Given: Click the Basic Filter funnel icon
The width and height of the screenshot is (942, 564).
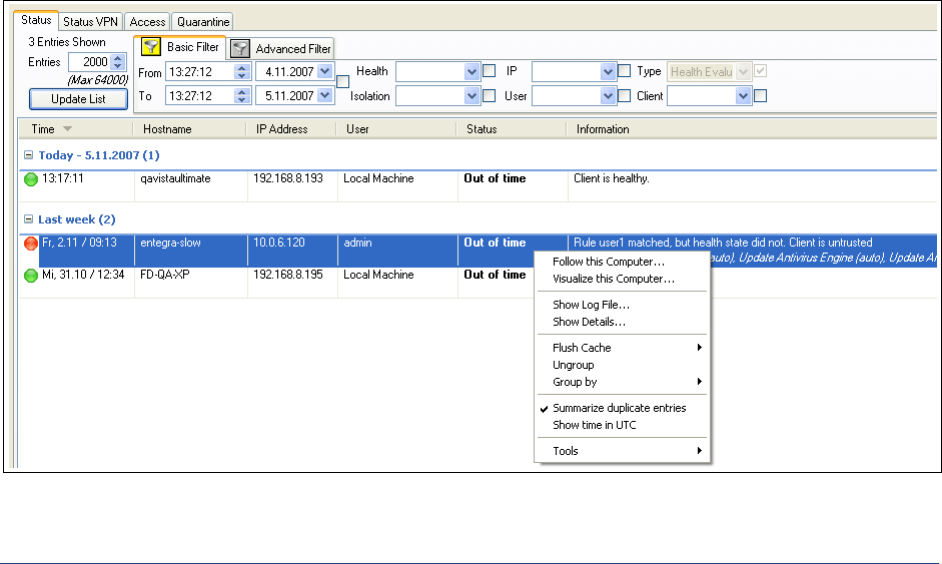Looking at the screenshot, I should point(151,47).
